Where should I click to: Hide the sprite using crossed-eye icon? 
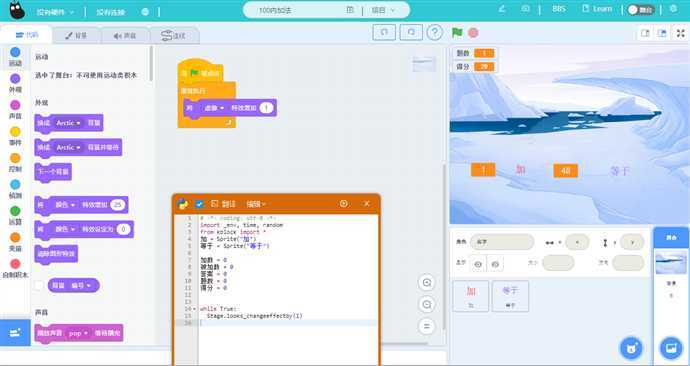click(x=495, y=264)
